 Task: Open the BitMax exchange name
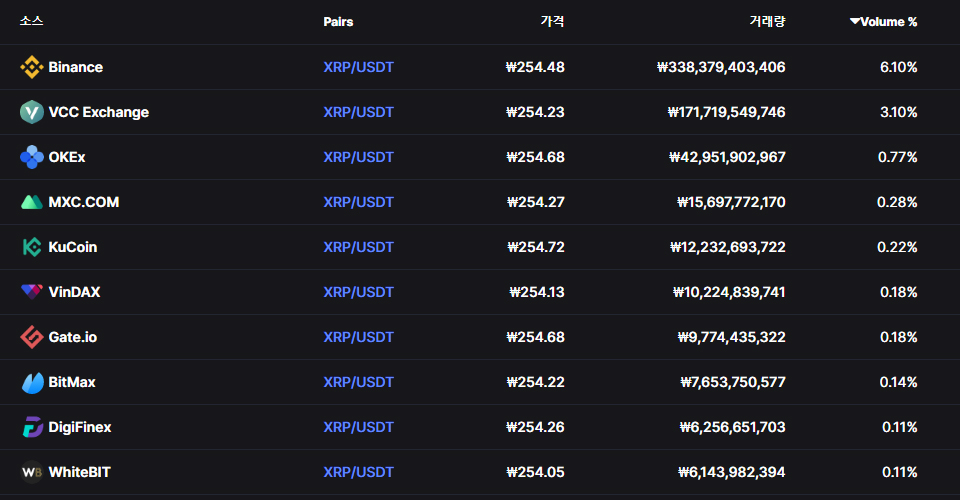[72, 382]
